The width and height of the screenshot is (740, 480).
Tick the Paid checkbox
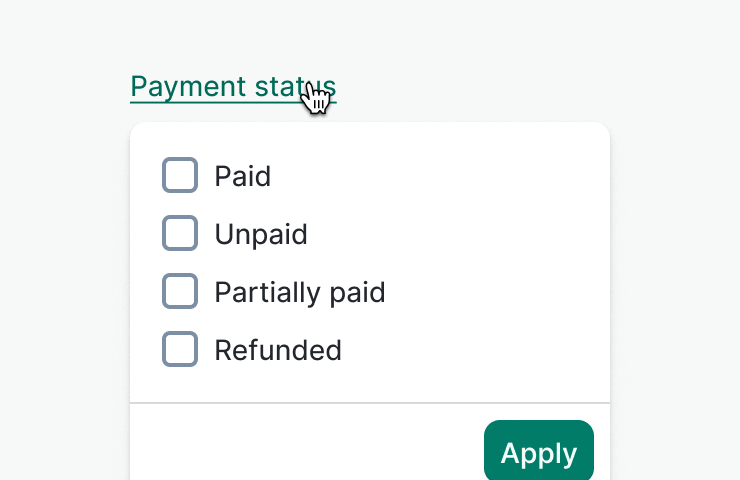[x=180, y=176]
